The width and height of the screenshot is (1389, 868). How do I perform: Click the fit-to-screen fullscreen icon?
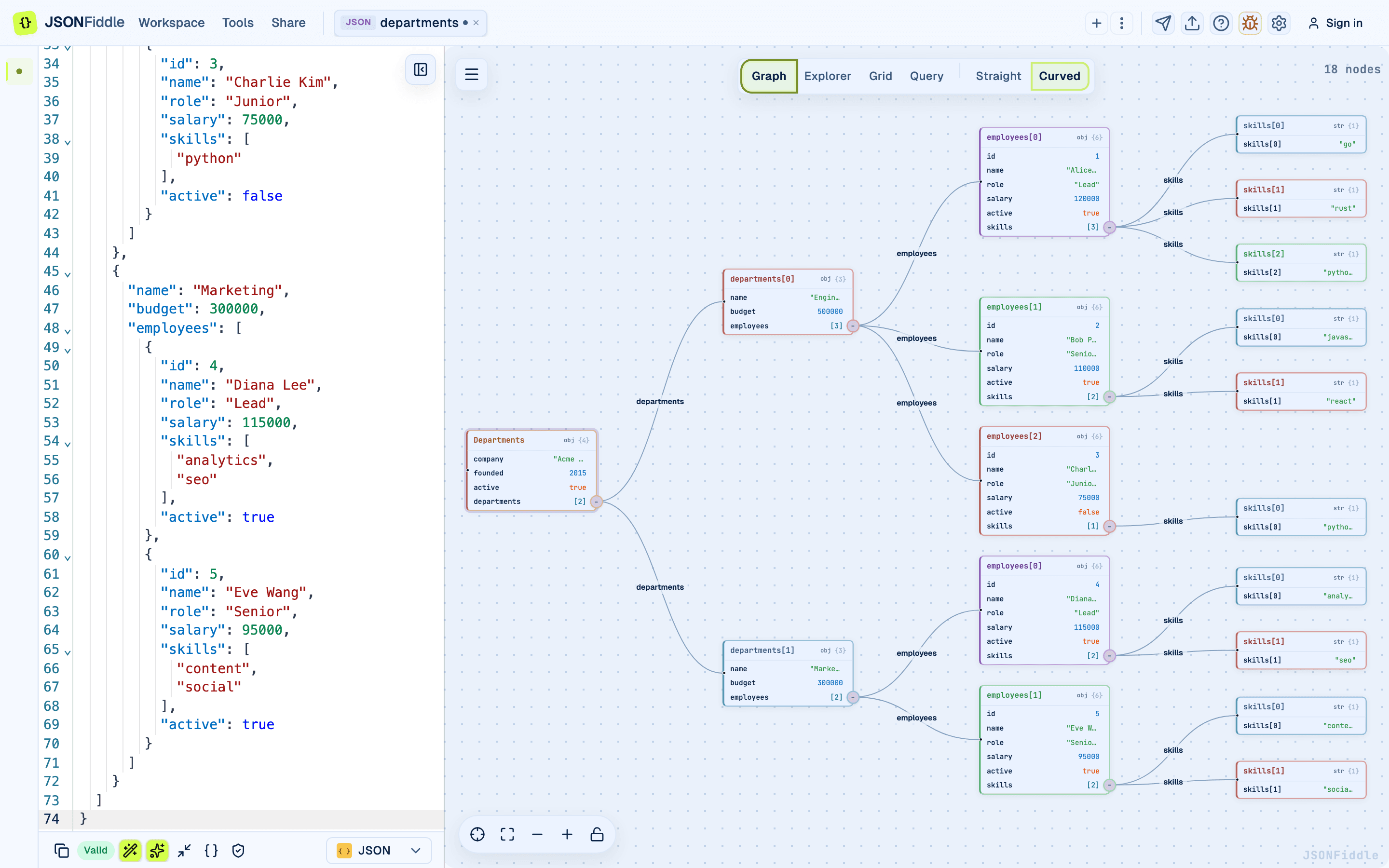[x=507, y=834]
